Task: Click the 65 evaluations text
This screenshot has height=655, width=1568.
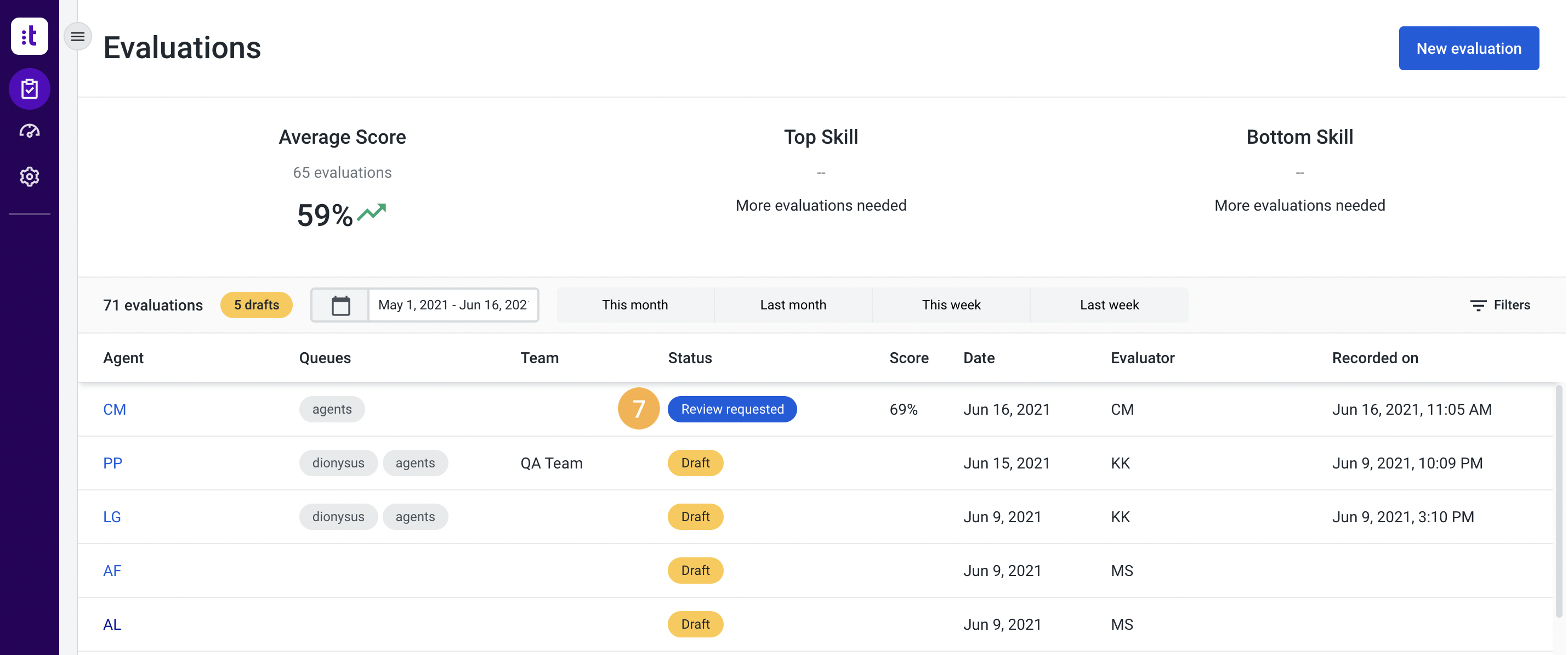Action: [342, 172]
